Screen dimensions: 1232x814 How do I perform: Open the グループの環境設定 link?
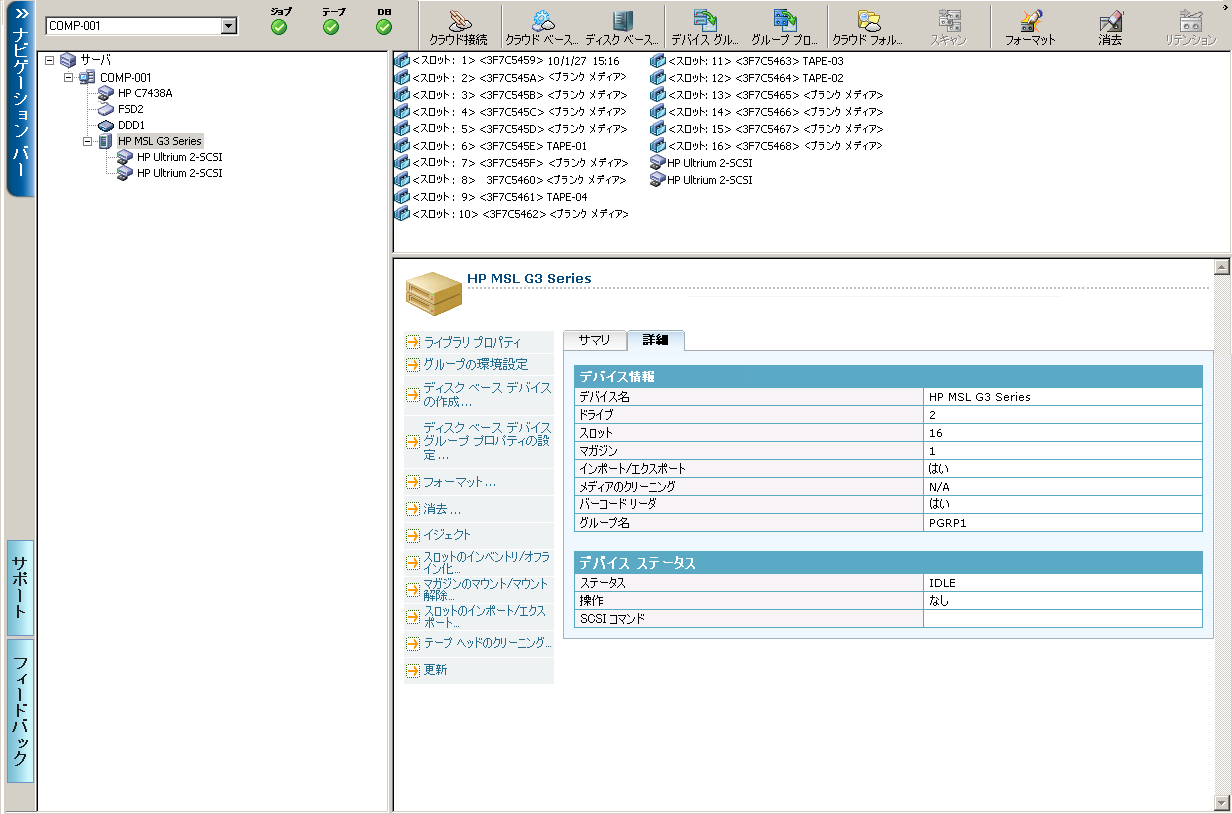pyautogui.click(x=475, y=364)
